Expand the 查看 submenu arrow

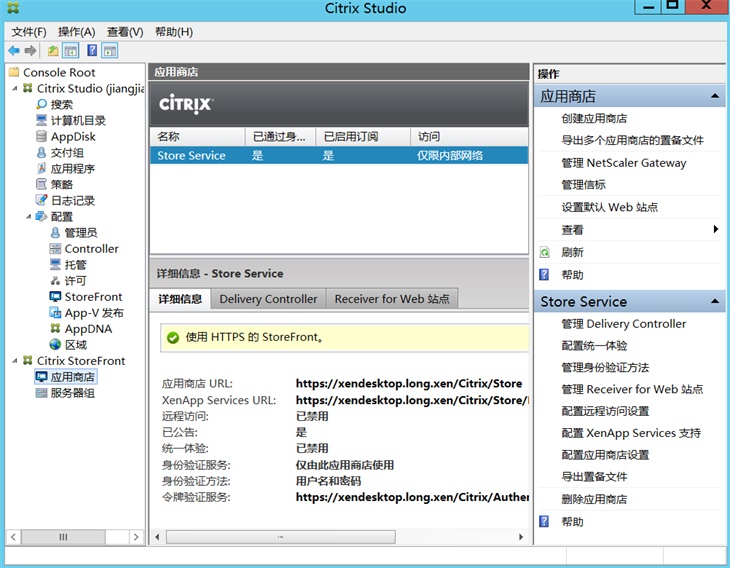[716, 229]
